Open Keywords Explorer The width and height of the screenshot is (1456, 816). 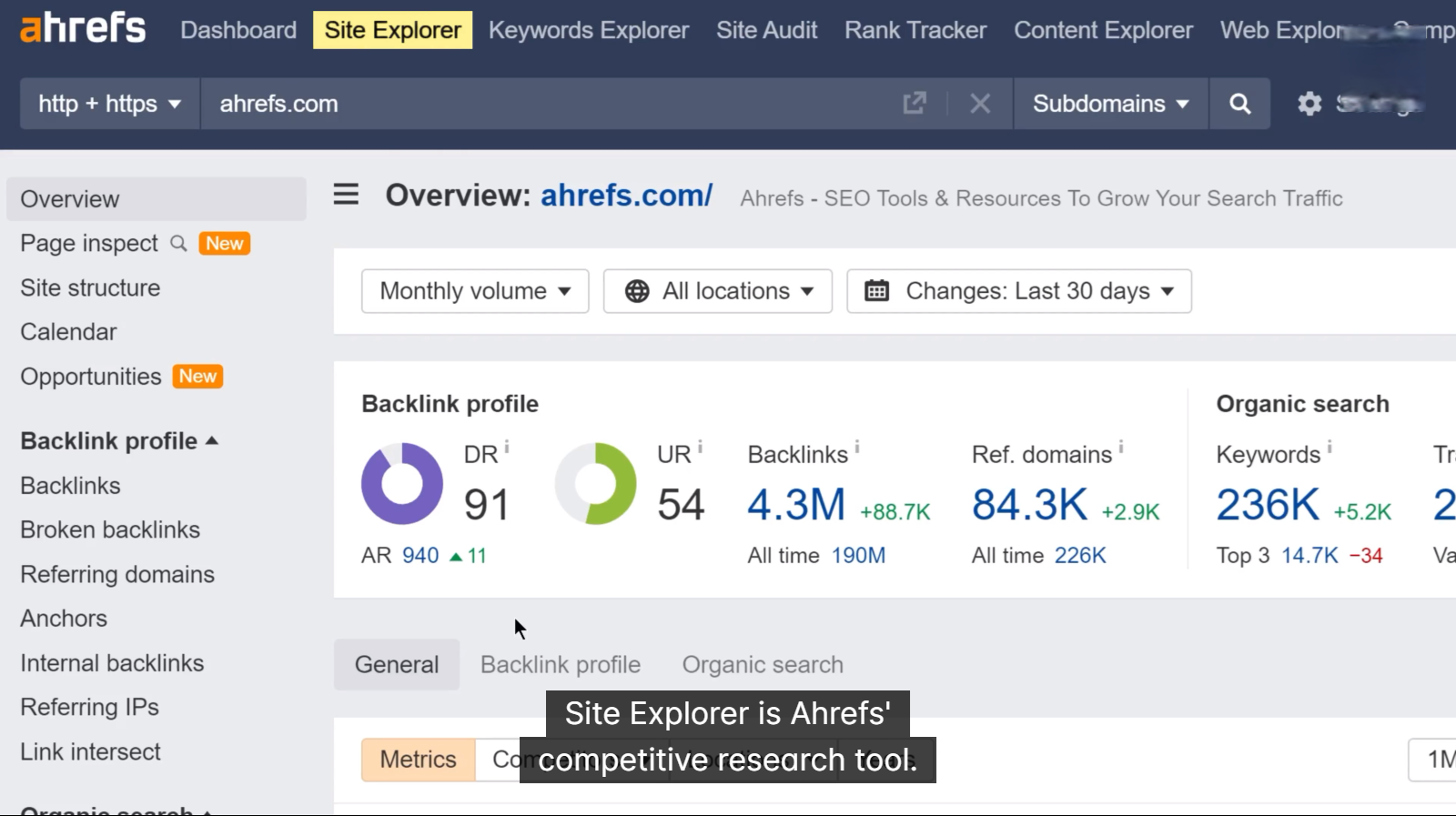coord(589,30)
